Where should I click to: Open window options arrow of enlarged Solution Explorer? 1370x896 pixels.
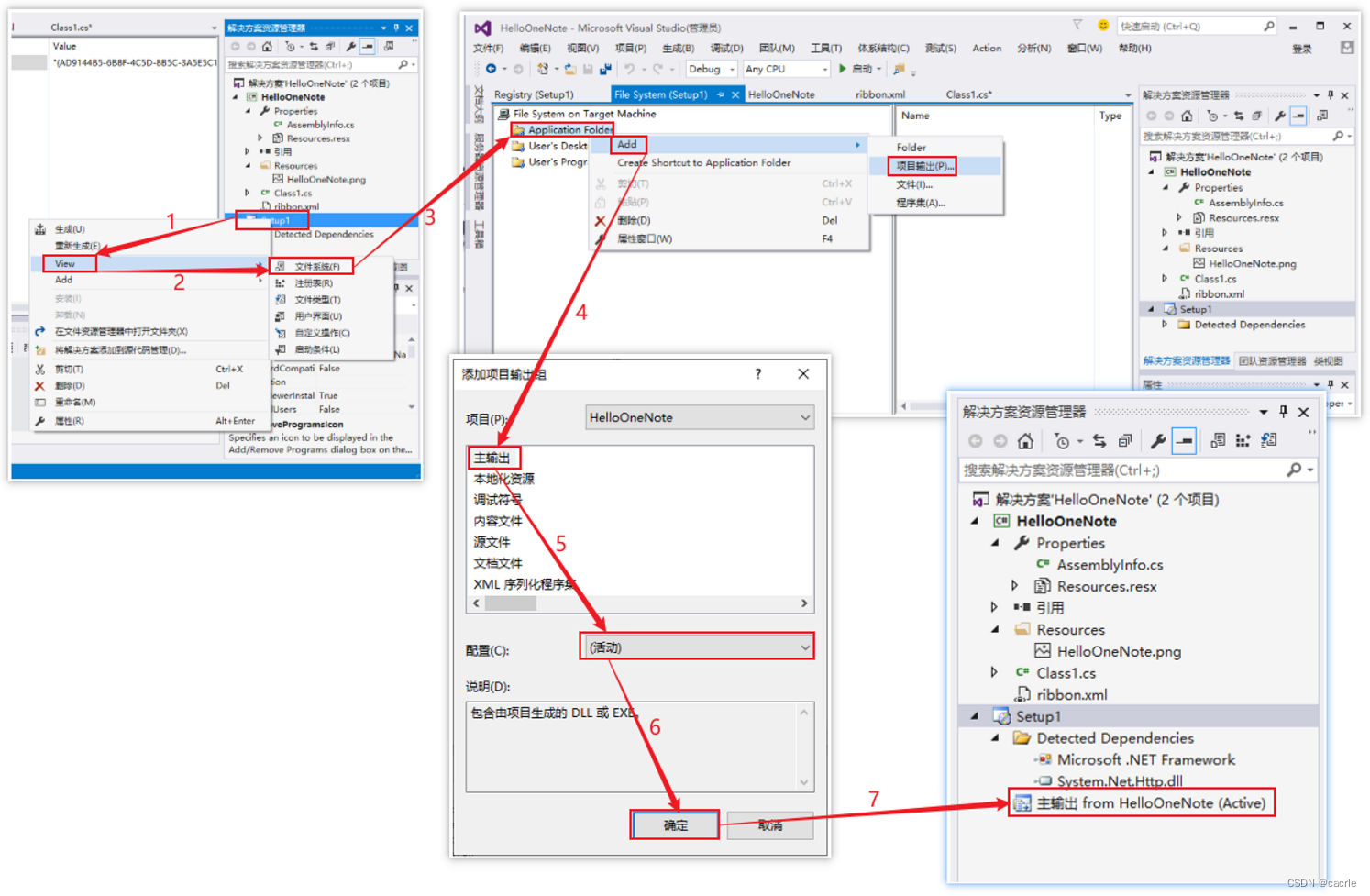point(1264,412)
